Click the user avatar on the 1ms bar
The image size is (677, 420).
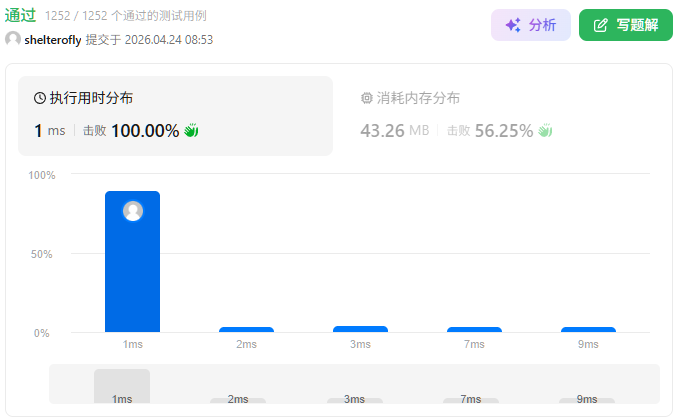point(133,211)
